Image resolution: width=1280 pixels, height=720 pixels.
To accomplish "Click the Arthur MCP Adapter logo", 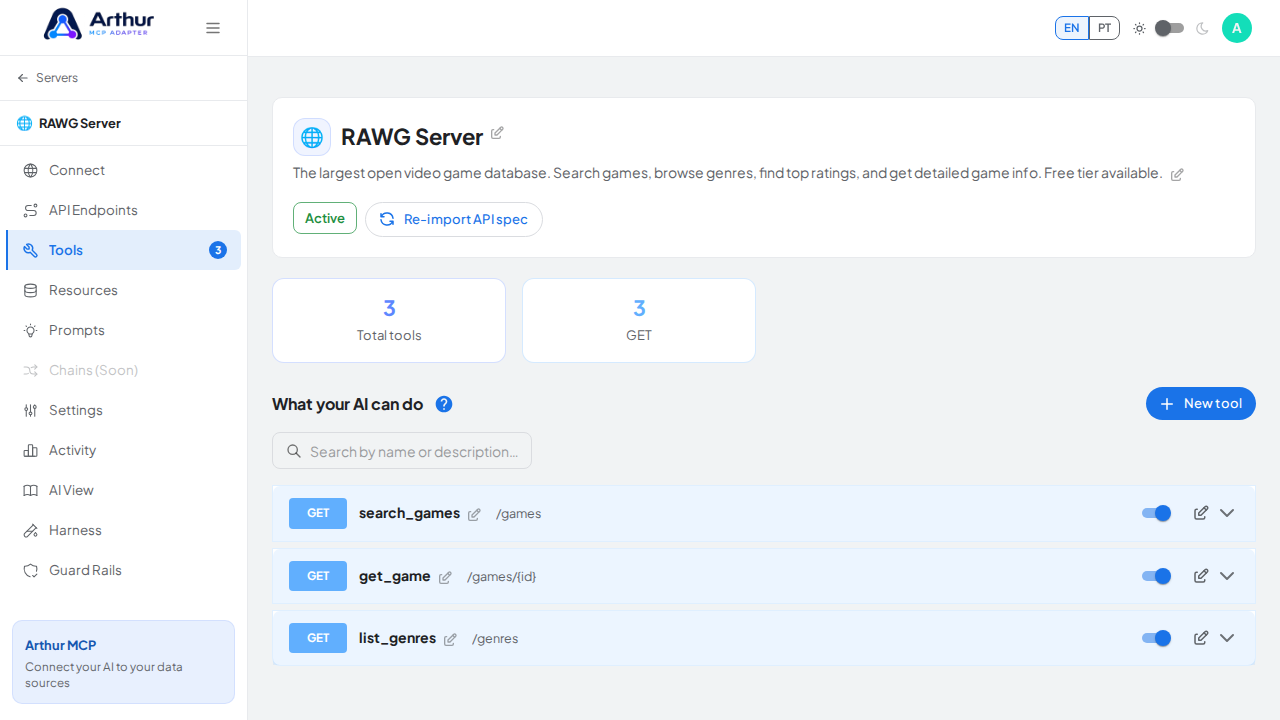I will (99, 24).
